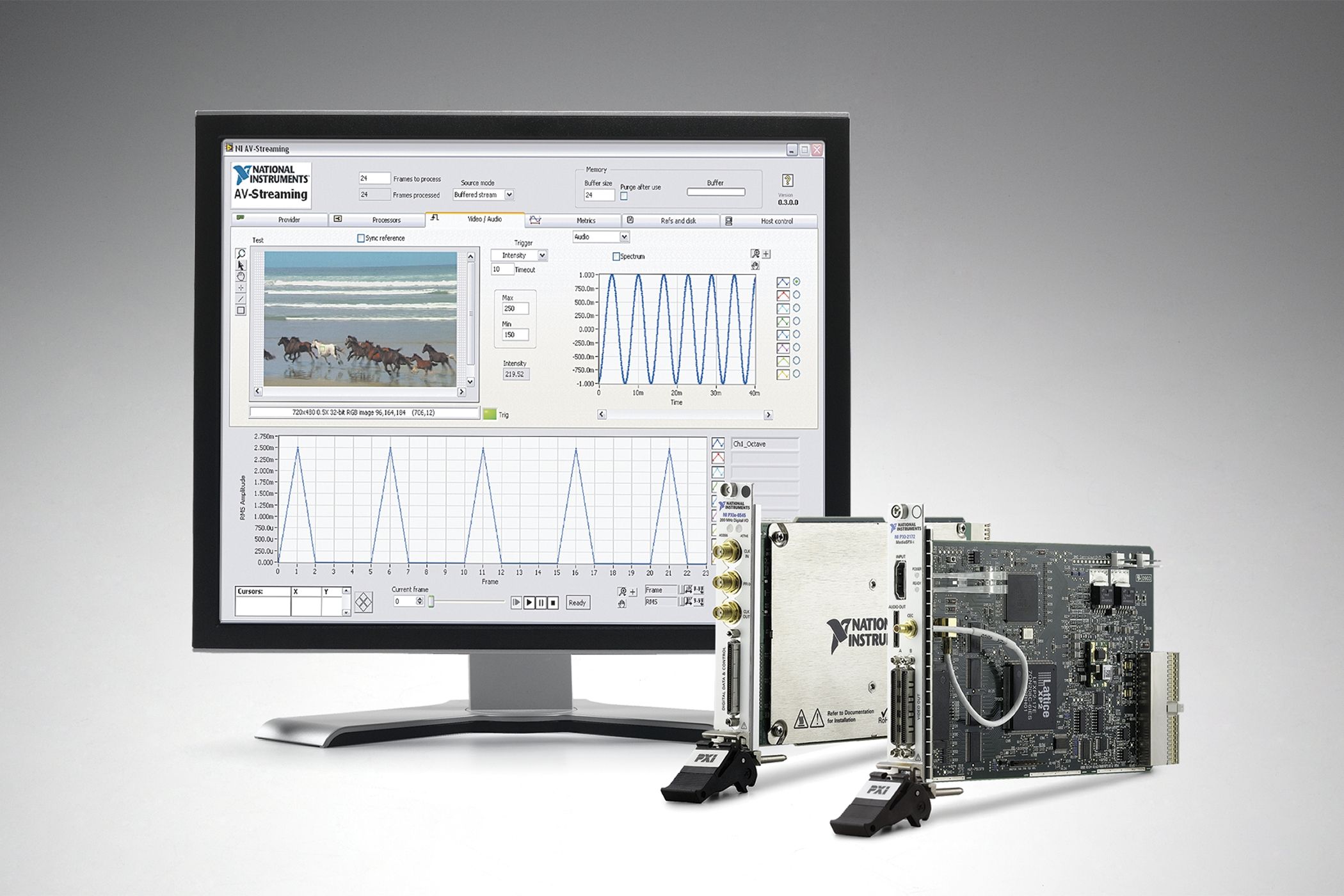
Task: Check the Spectrum checkbox above the waveform graph
Action: tap(616, 257)
